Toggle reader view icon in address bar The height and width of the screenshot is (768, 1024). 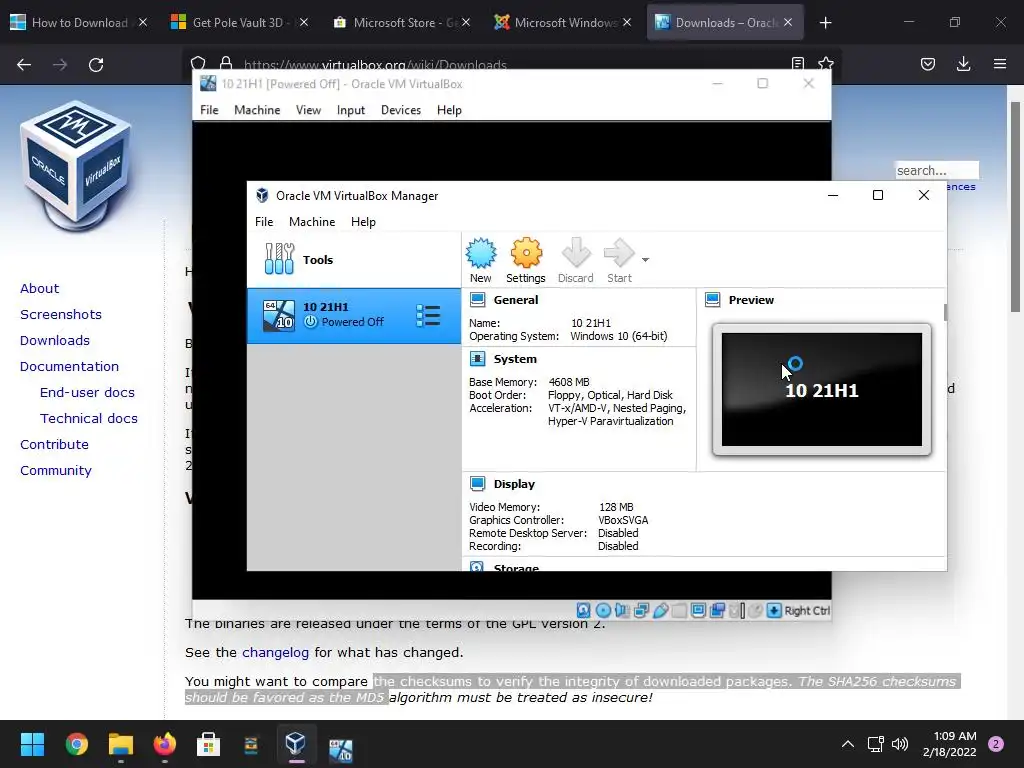pyautogui.click(x=797, y=63)
